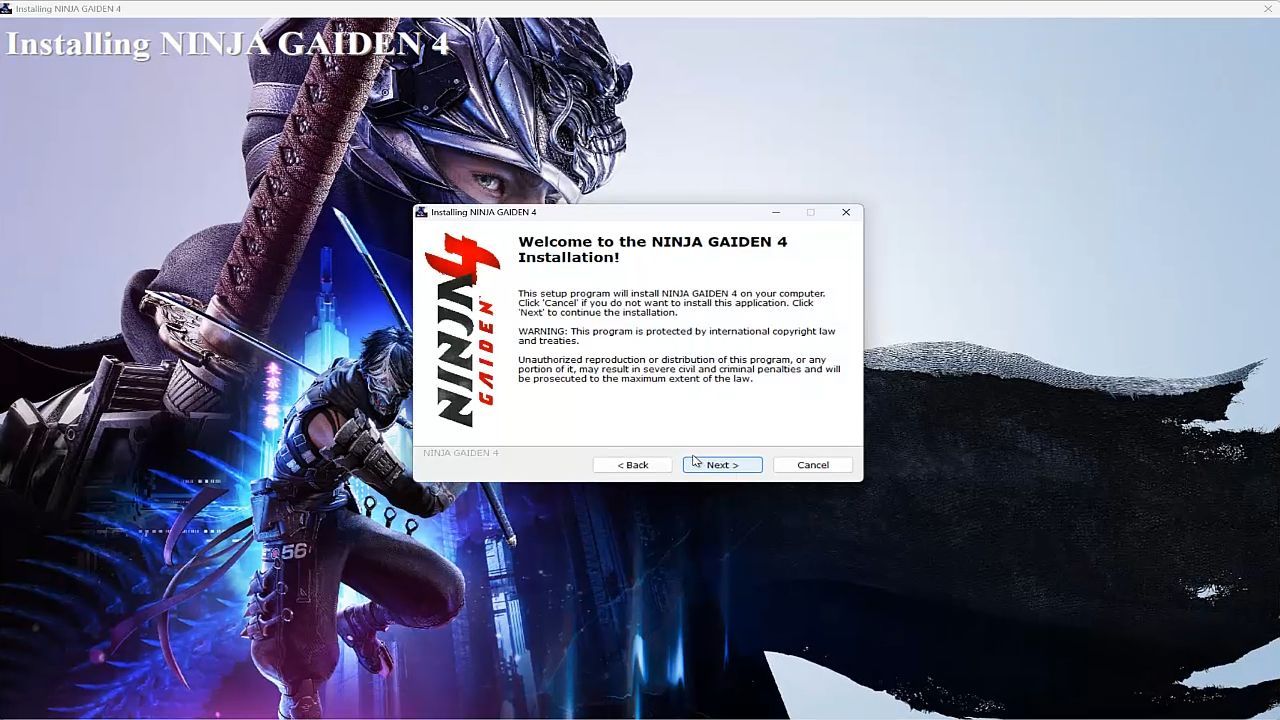Click the dialog title bar text

[483, 212]
